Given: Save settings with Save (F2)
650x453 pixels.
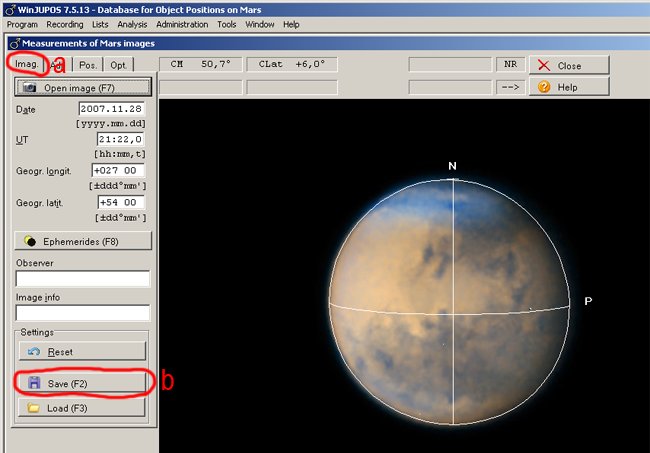Looking at the screenshot, I should click(x=82, y=383).
